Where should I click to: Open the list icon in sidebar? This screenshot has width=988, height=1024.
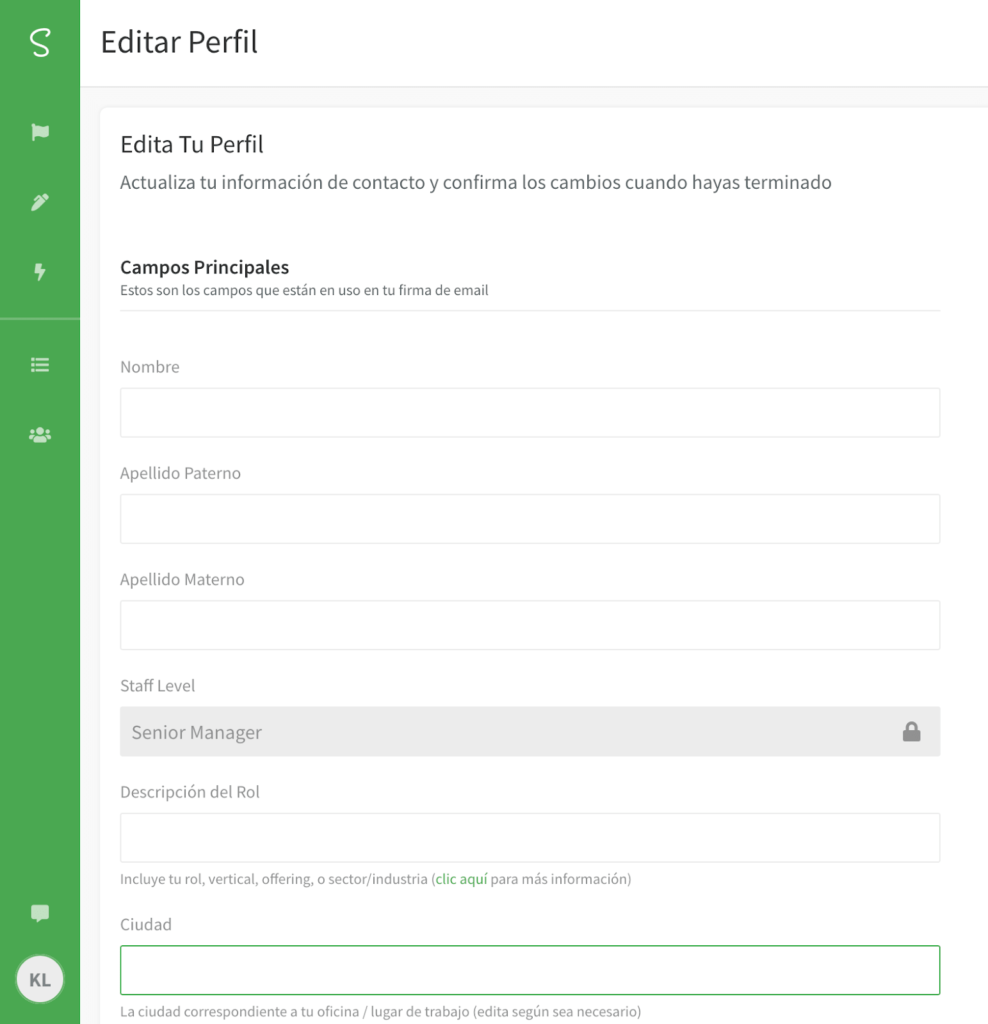coord(40,364)
